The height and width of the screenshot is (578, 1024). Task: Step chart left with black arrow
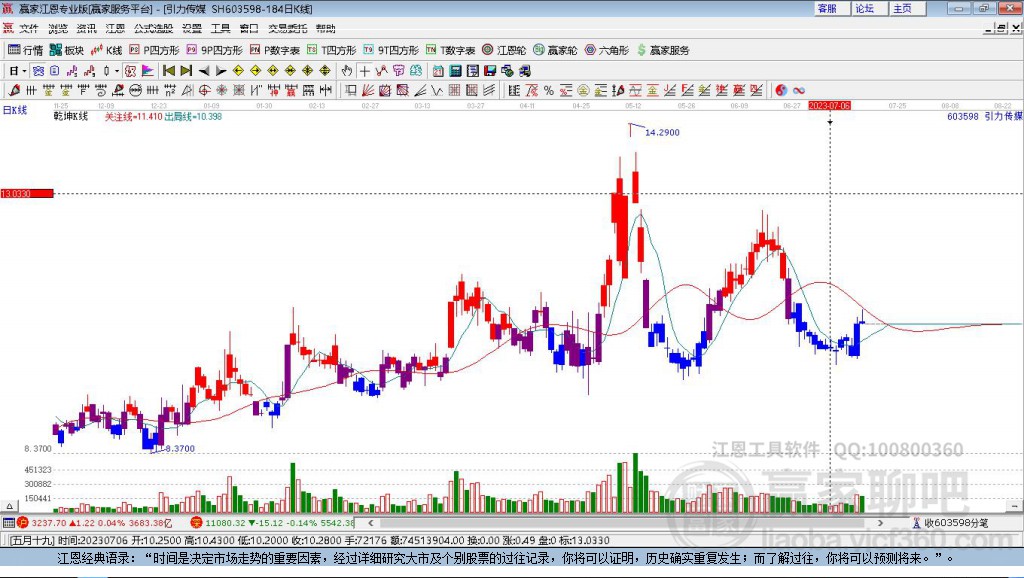coord(204,71)
